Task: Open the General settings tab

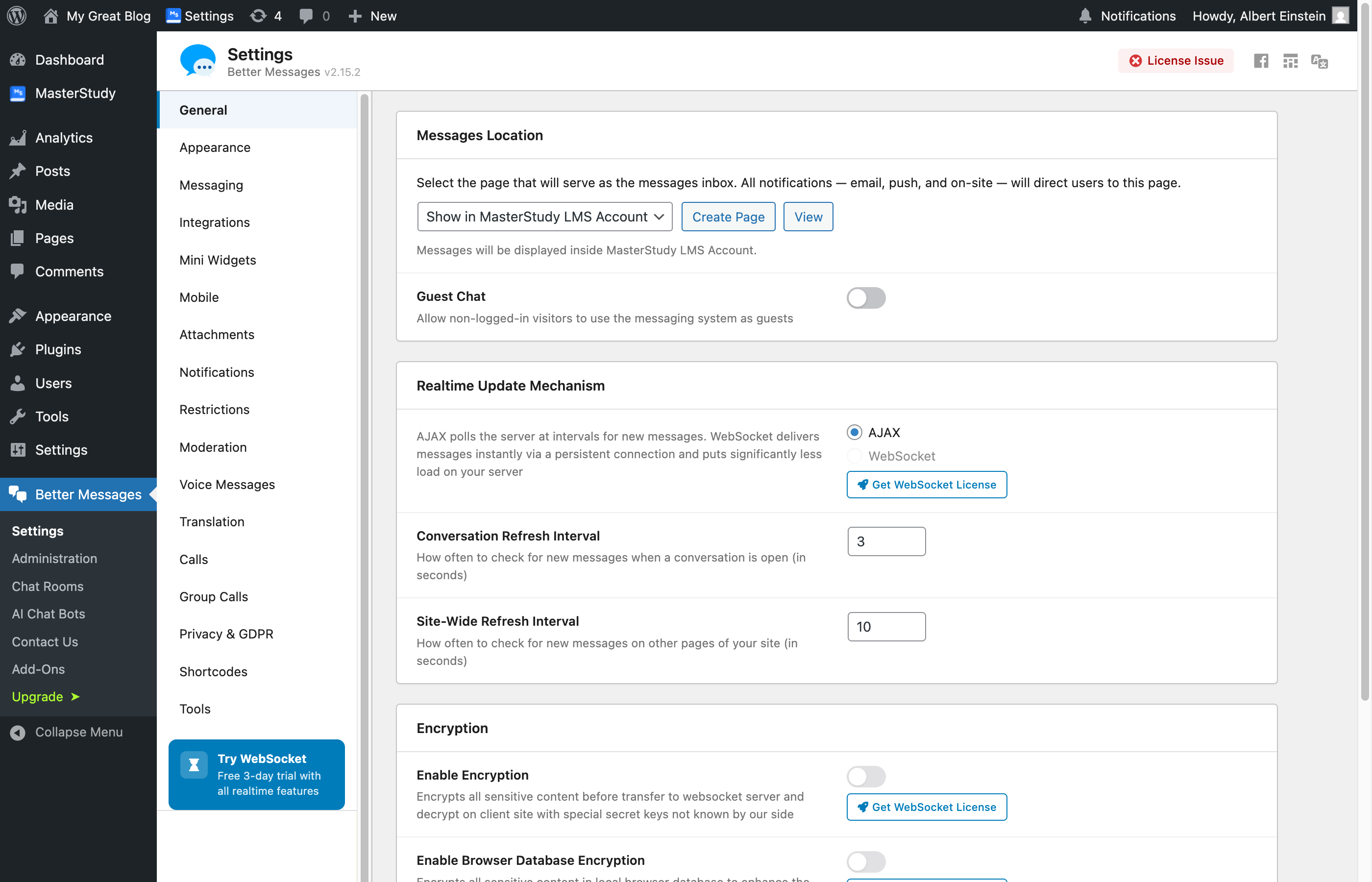Action: tap(257, 110)
